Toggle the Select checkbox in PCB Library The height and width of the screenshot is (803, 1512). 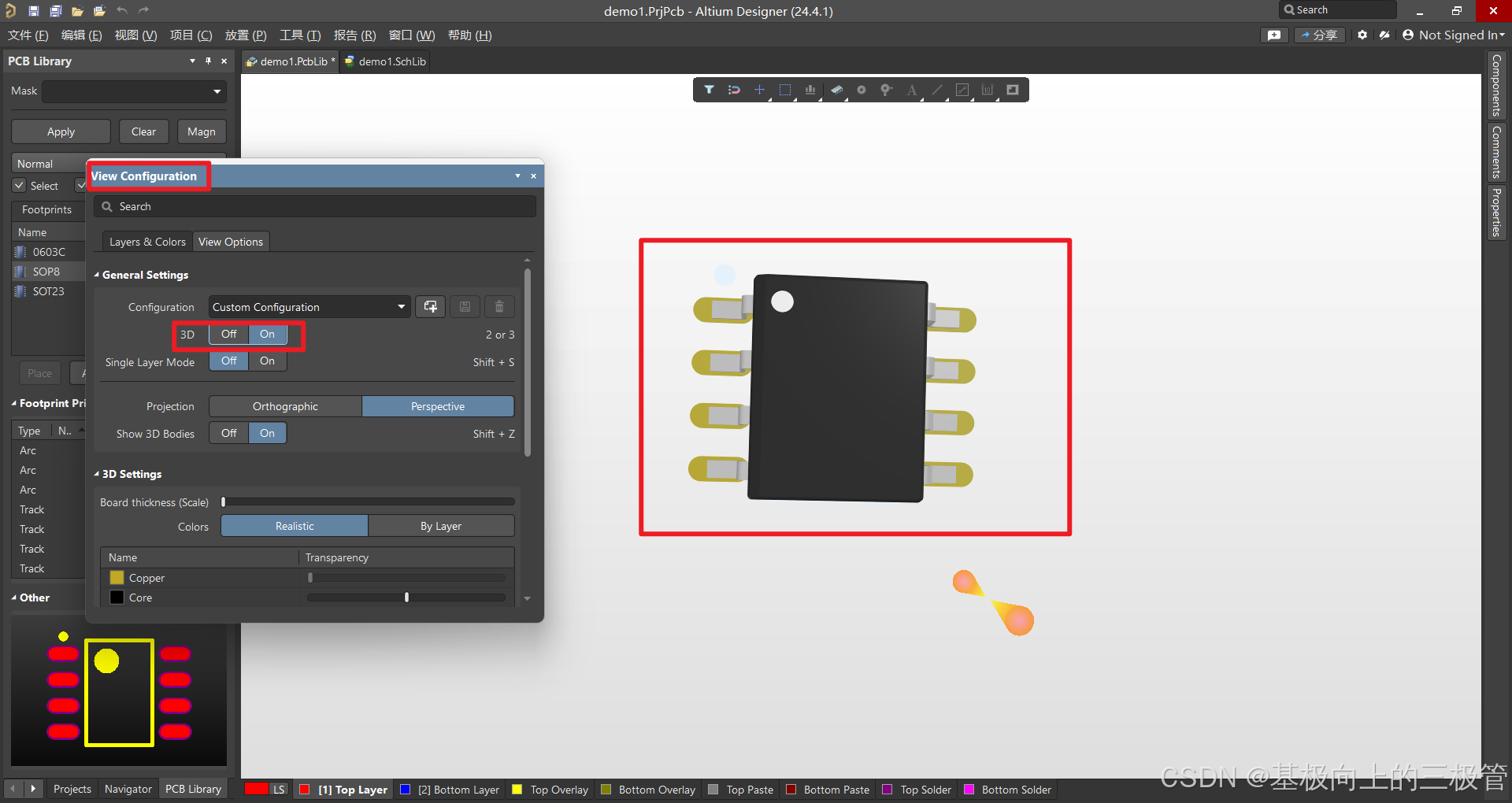tap(20, 186)
